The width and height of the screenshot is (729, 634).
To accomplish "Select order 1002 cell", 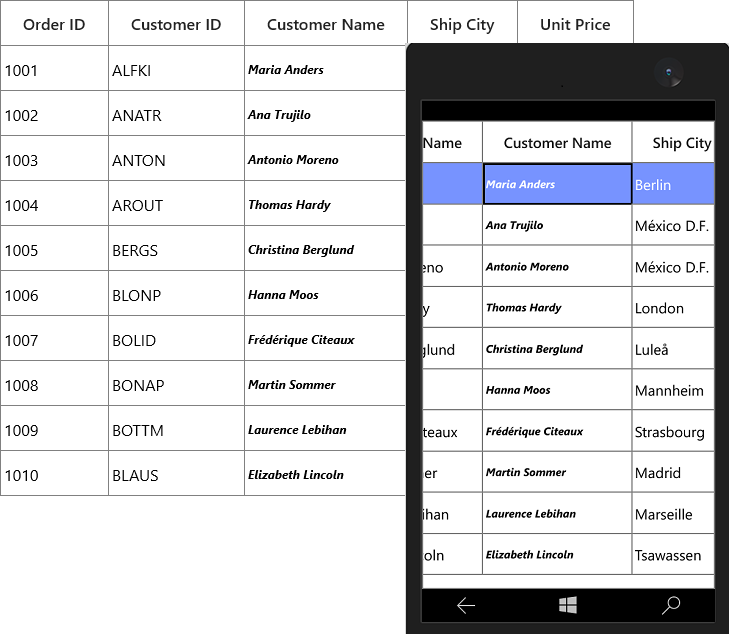I will [x=54, y=113].
